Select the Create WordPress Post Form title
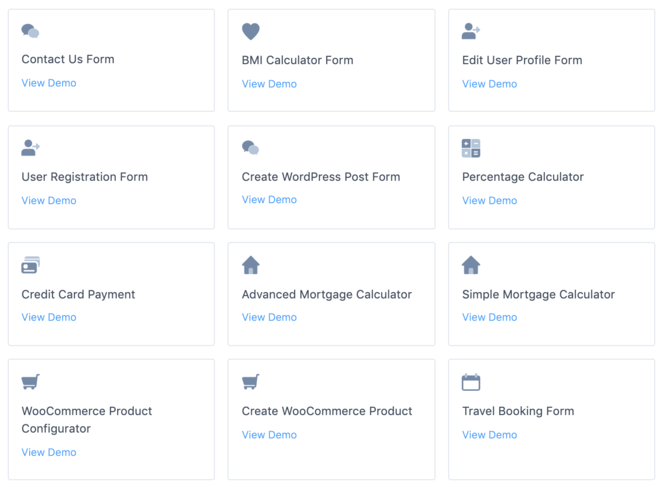 point(321,177)
